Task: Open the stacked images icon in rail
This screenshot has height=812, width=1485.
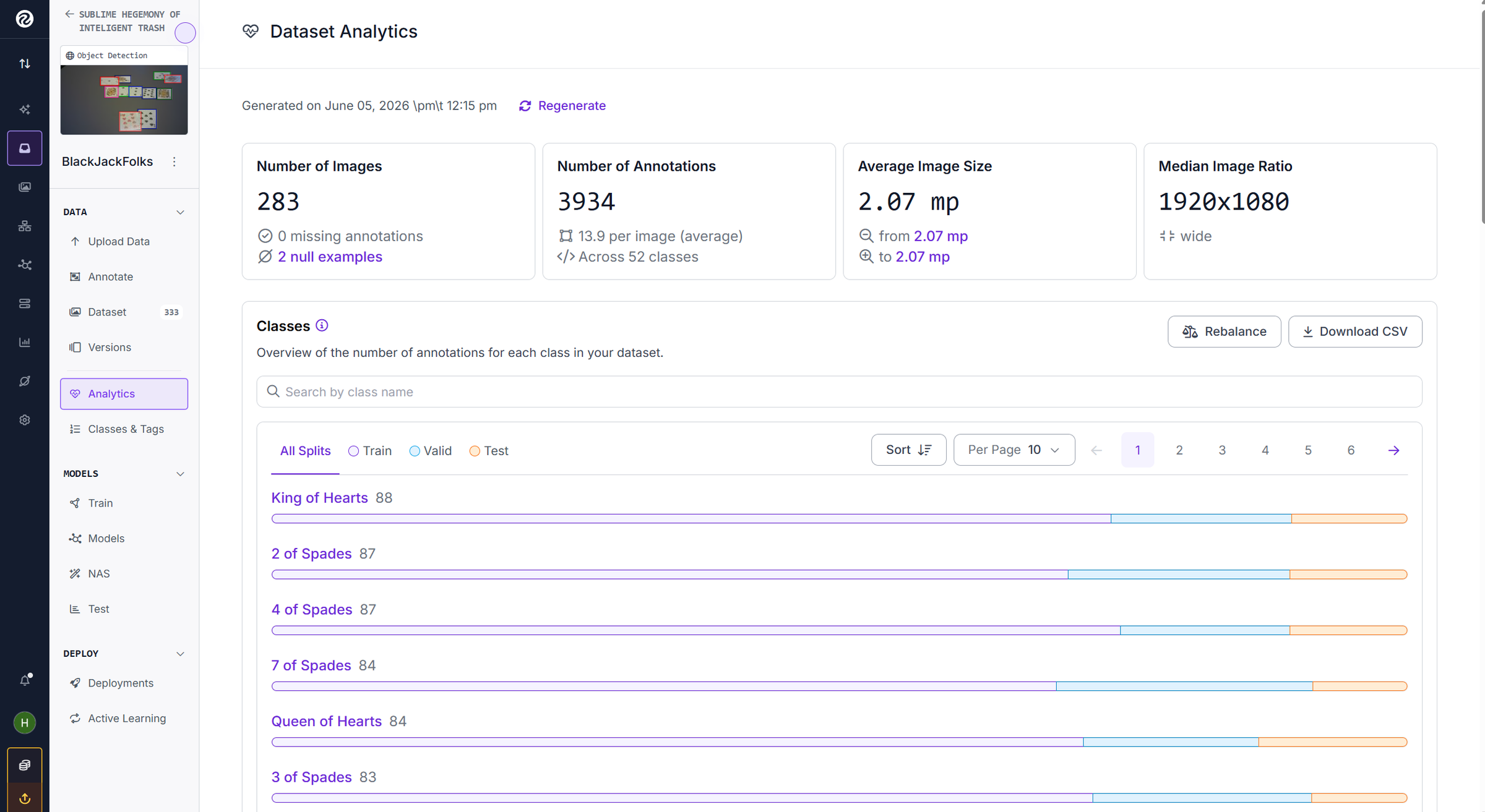Action: click(x=25, y=187)
